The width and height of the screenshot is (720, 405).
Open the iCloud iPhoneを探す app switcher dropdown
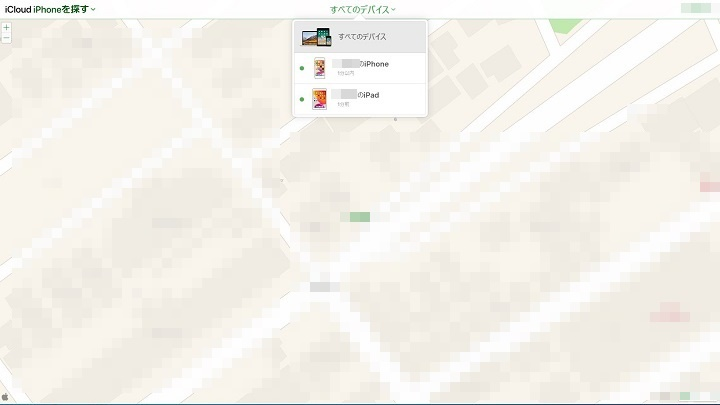tap(50, 9)
